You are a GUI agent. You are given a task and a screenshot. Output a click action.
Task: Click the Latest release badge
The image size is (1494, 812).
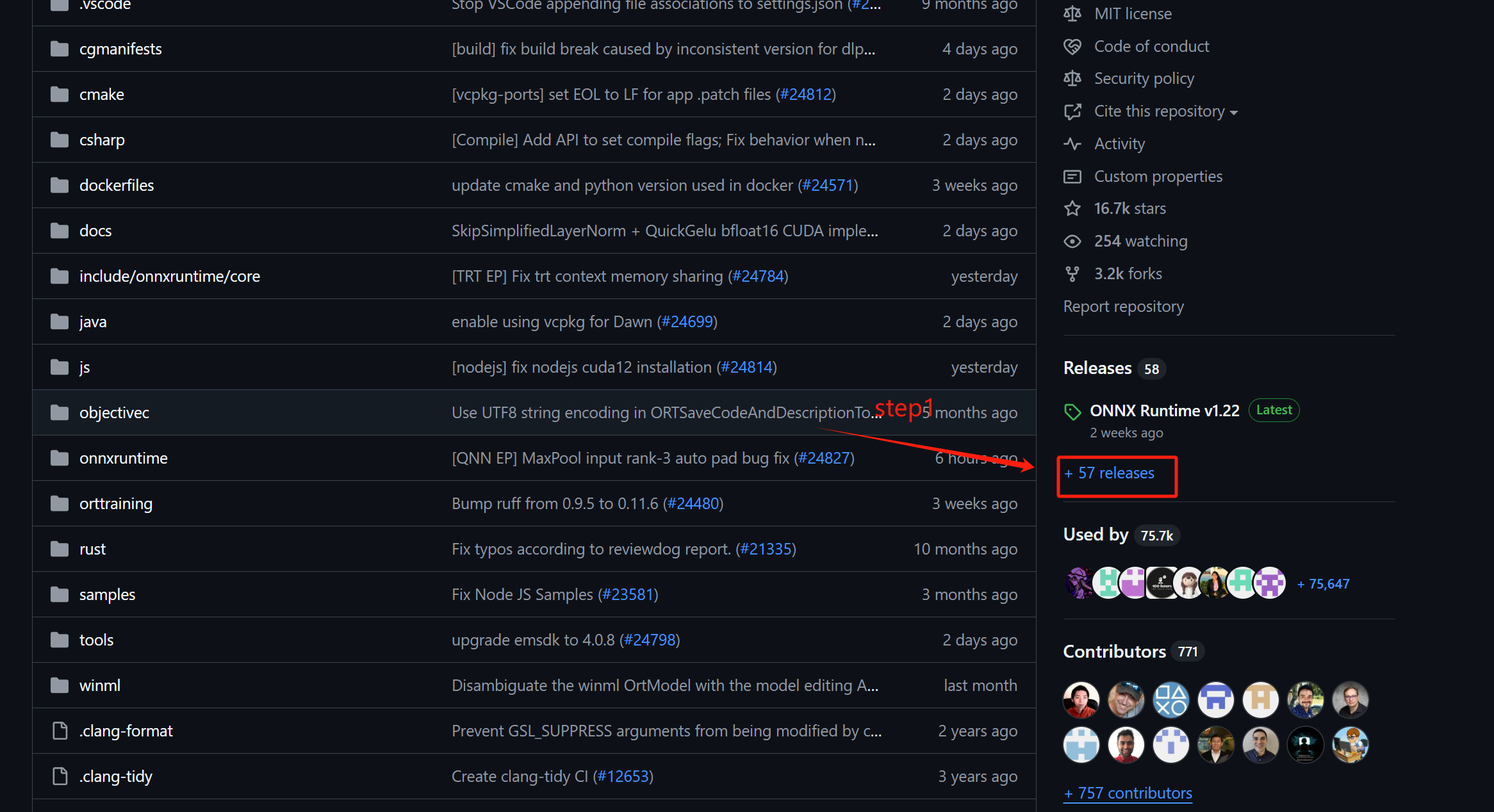coord(1274,410)
